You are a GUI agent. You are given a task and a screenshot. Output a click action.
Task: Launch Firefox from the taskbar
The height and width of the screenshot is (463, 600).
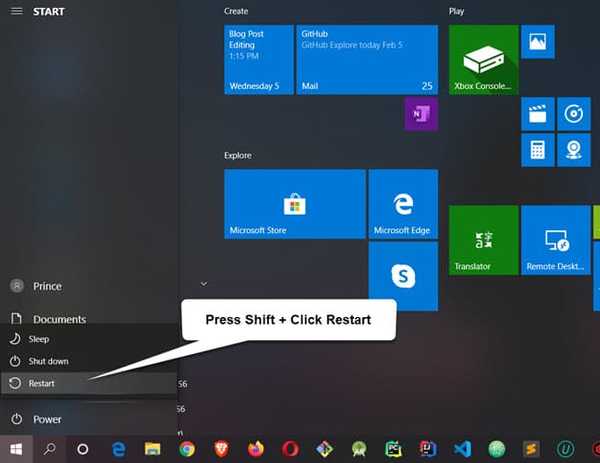[256, 449]
